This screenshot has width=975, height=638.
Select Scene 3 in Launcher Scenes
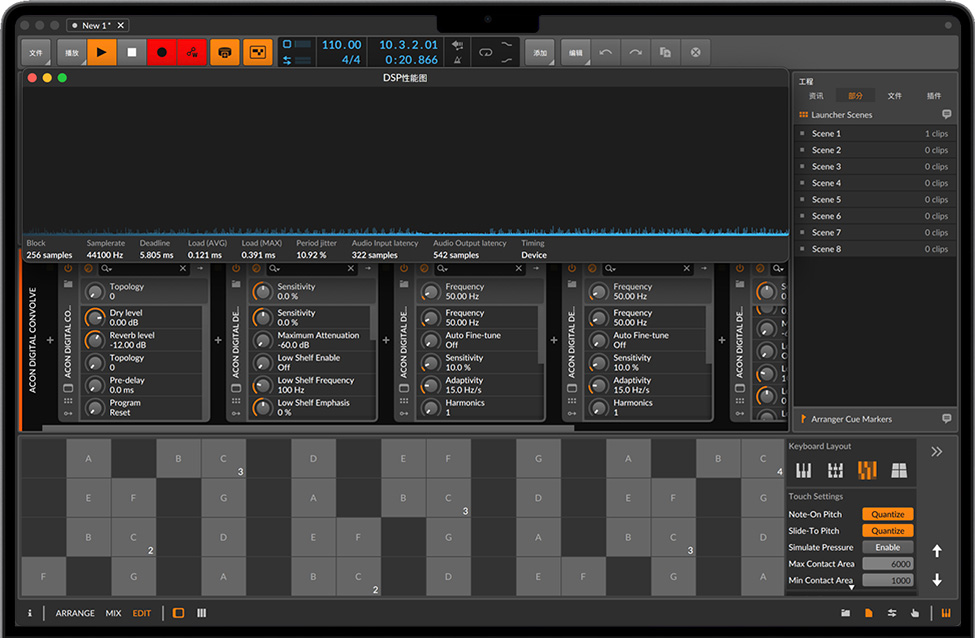(826, 167)
